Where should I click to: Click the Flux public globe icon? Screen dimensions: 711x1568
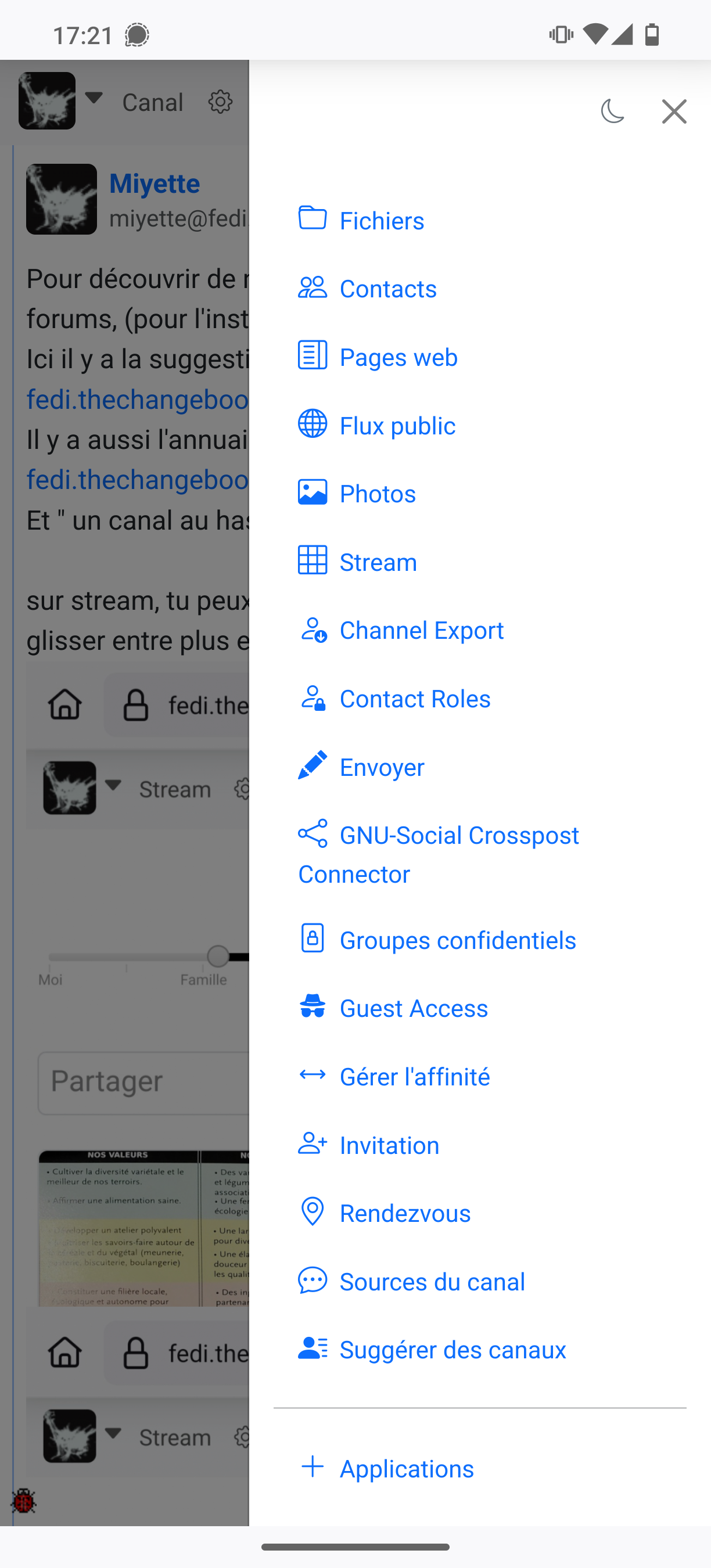(x=313, y=425)
